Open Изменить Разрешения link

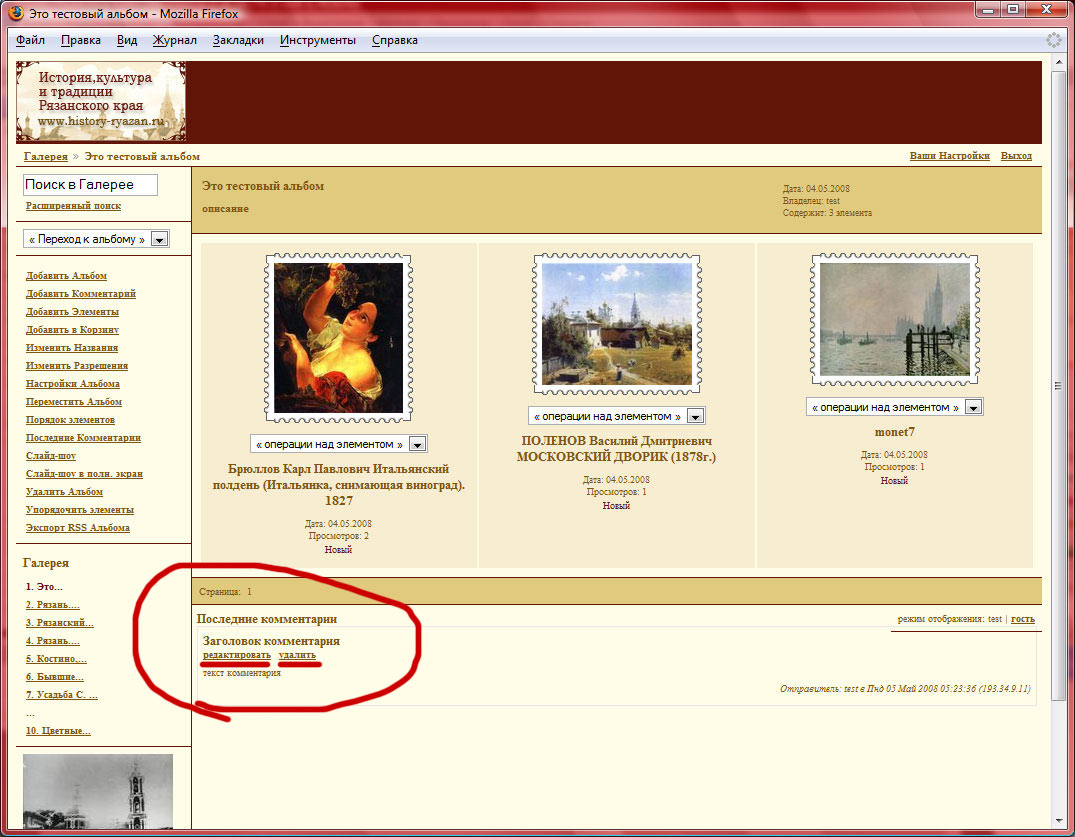coord(77,365)
